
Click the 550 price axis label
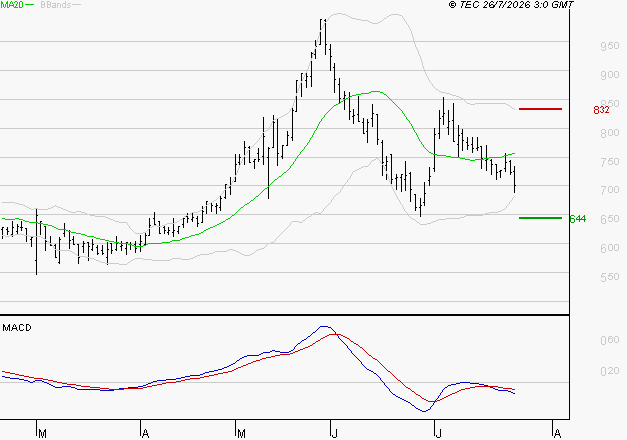[610, 277]
